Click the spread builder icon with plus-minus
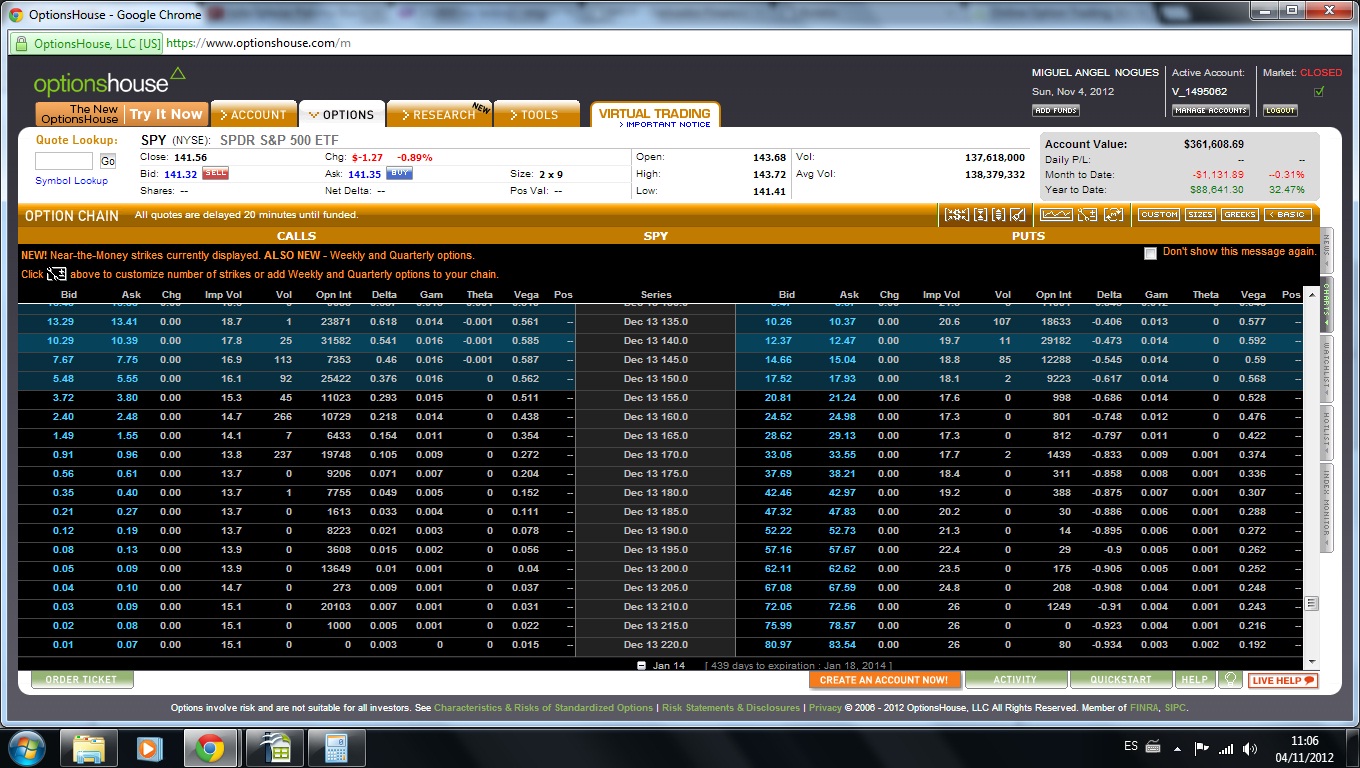1360x768 pixels. pos(1087,215)
